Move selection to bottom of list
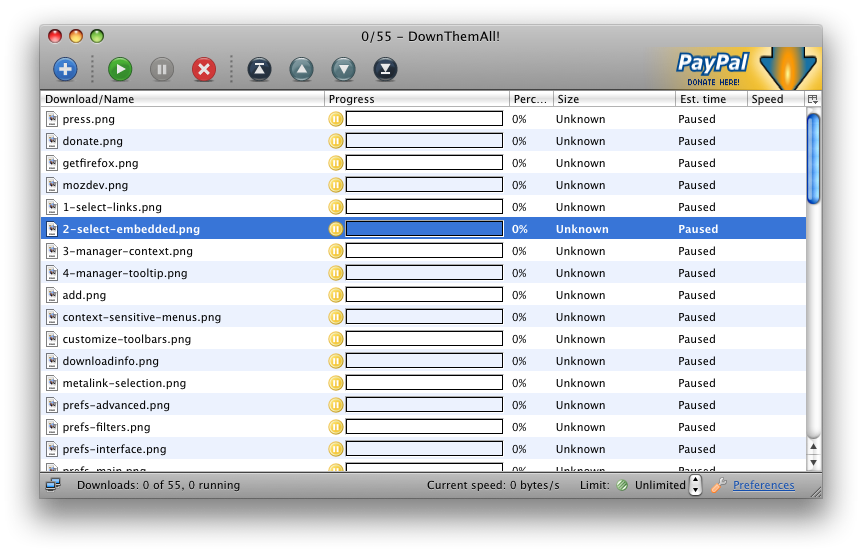 (x=385, y=69)
